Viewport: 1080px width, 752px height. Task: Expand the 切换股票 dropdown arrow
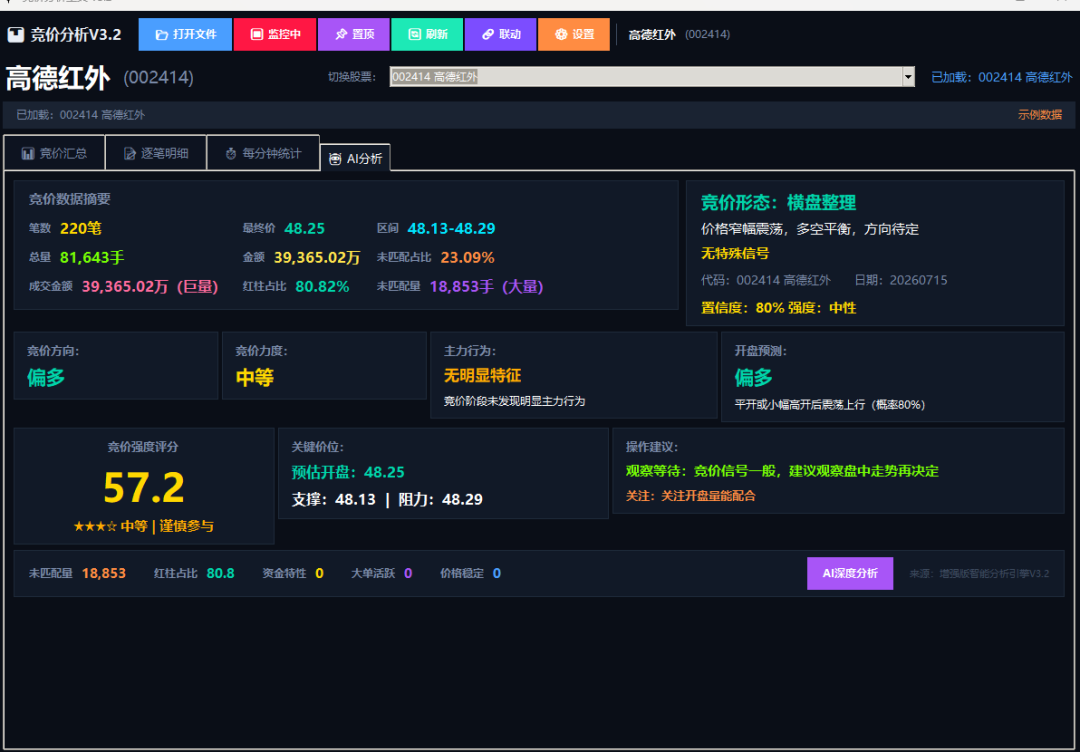pyautogui.click(x=908, y=77)
